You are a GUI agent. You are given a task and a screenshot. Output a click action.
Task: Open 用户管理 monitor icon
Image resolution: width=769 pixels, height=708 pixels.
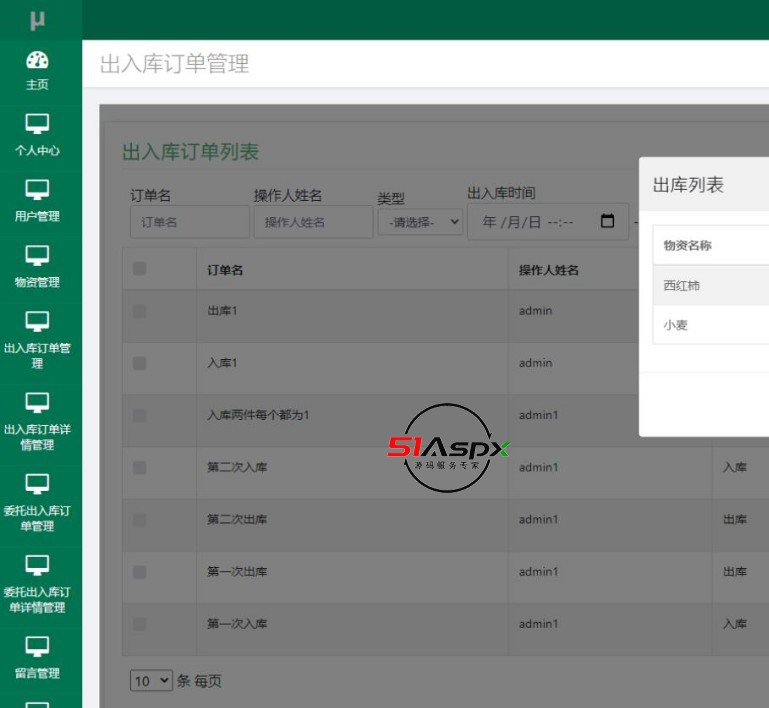coord(37,190)
